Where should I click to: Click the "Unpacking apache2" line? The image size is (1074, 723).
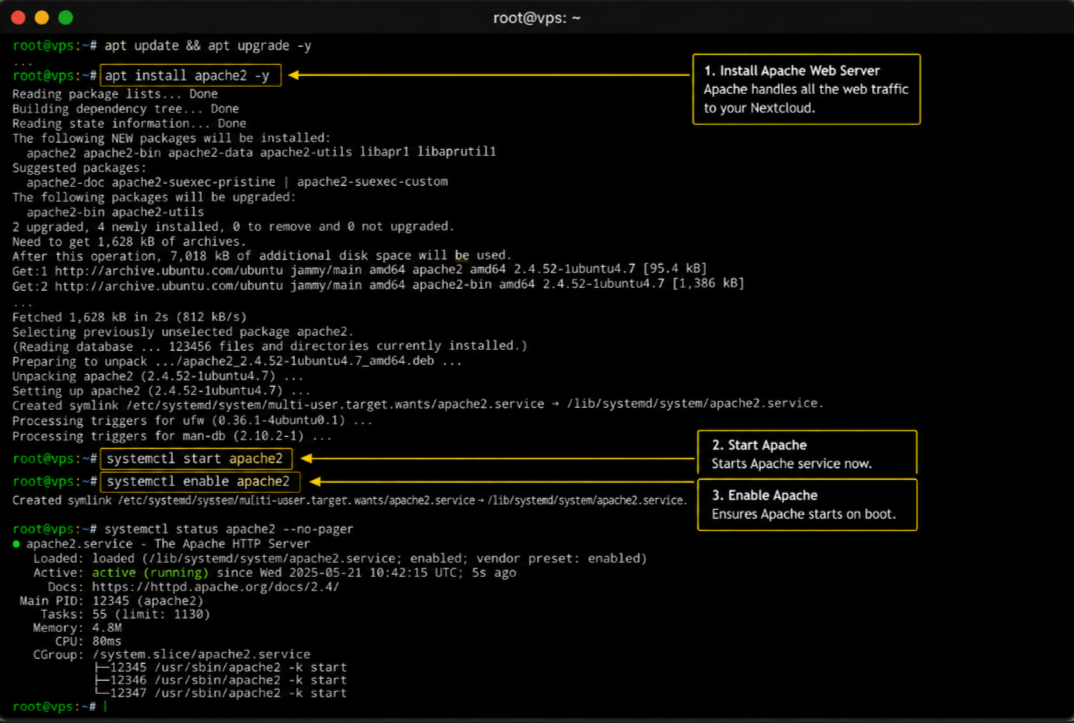pyautogui.click(x=158, y=377)
